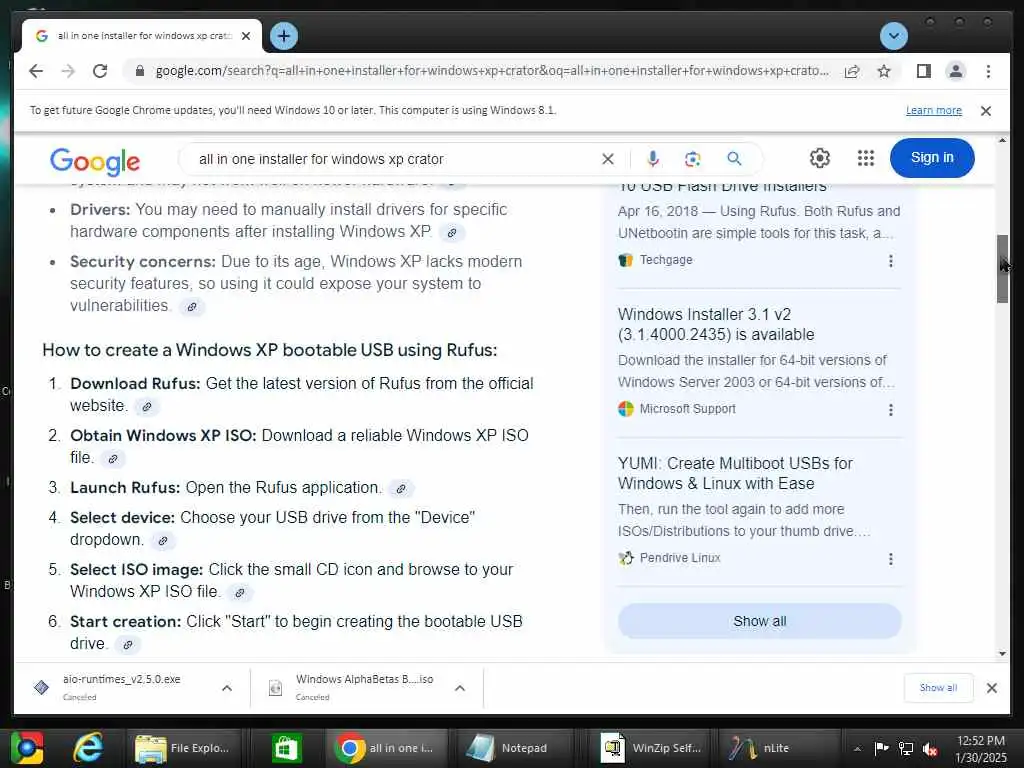Click the Techgage source name
This screenshot has width=1024, height=768.
pos(665,260)
